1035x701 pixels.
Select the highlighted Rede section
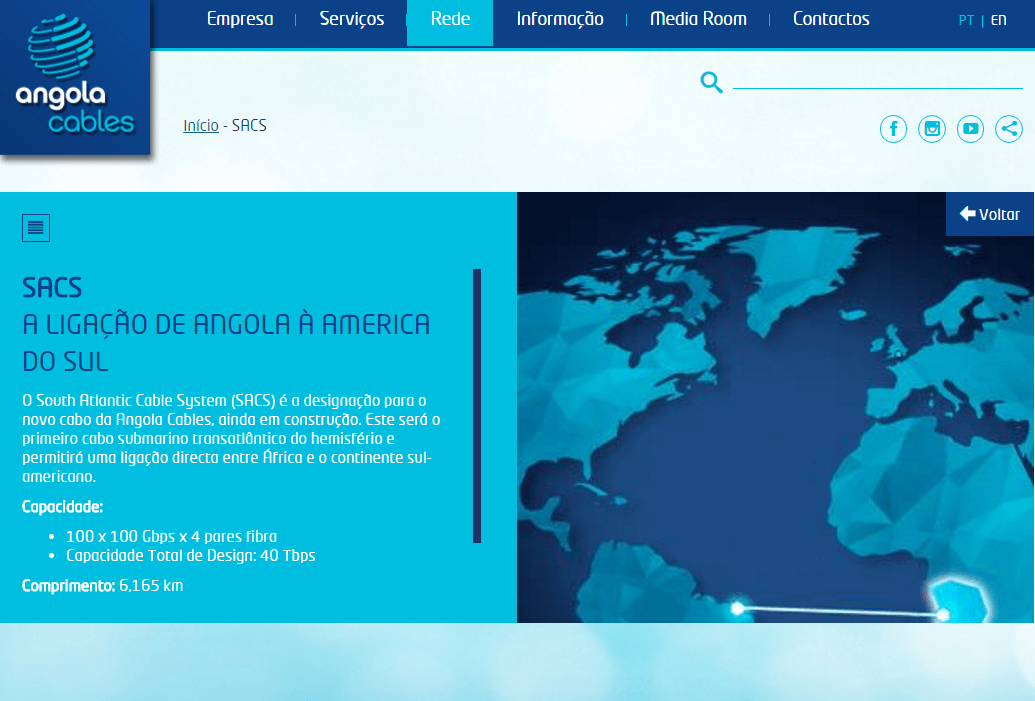pos(449,18)
